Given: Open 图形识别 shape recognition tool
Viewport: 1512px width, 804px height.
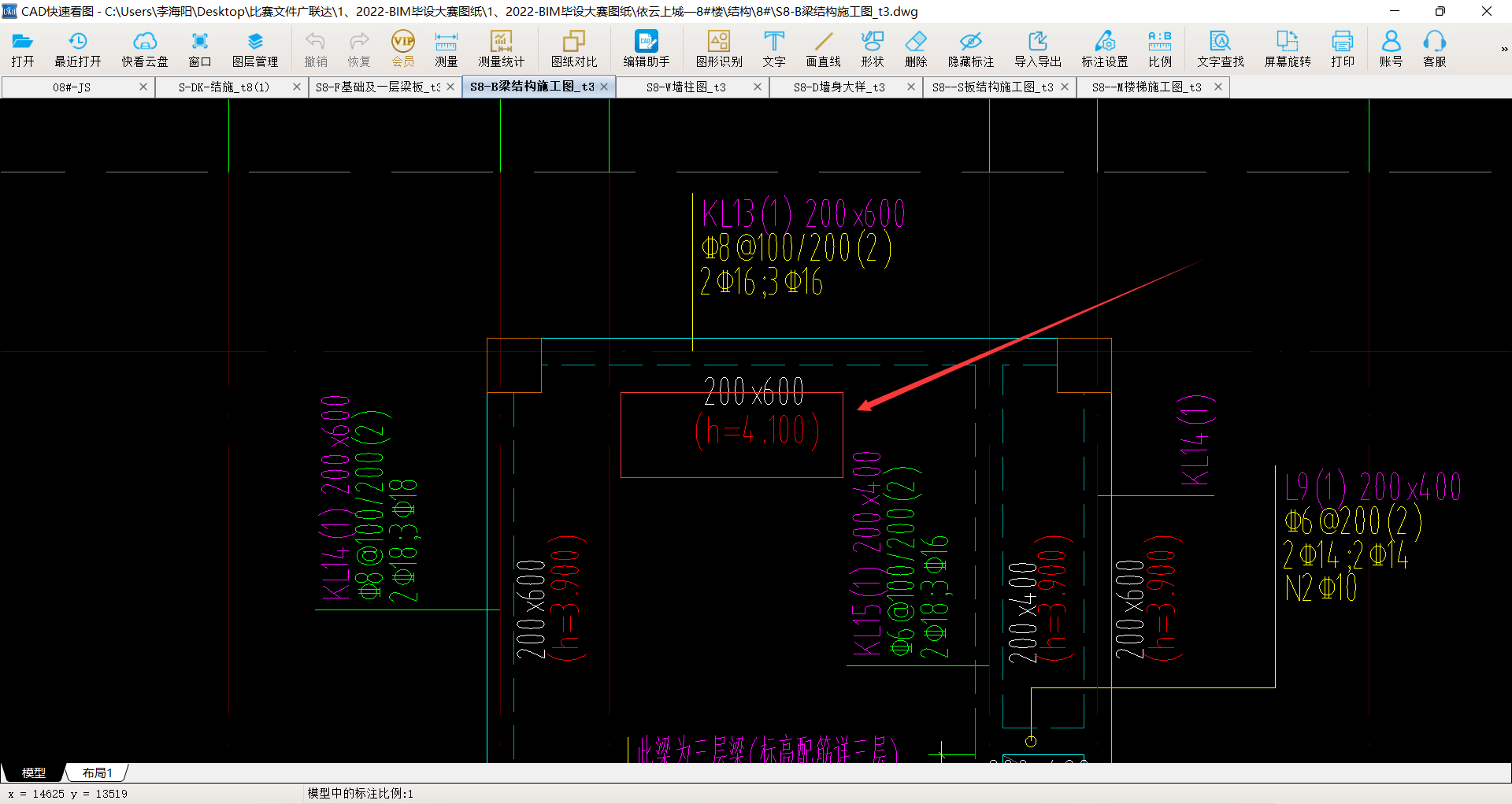Looking at the screenshot, I should (x=719, y=49).
